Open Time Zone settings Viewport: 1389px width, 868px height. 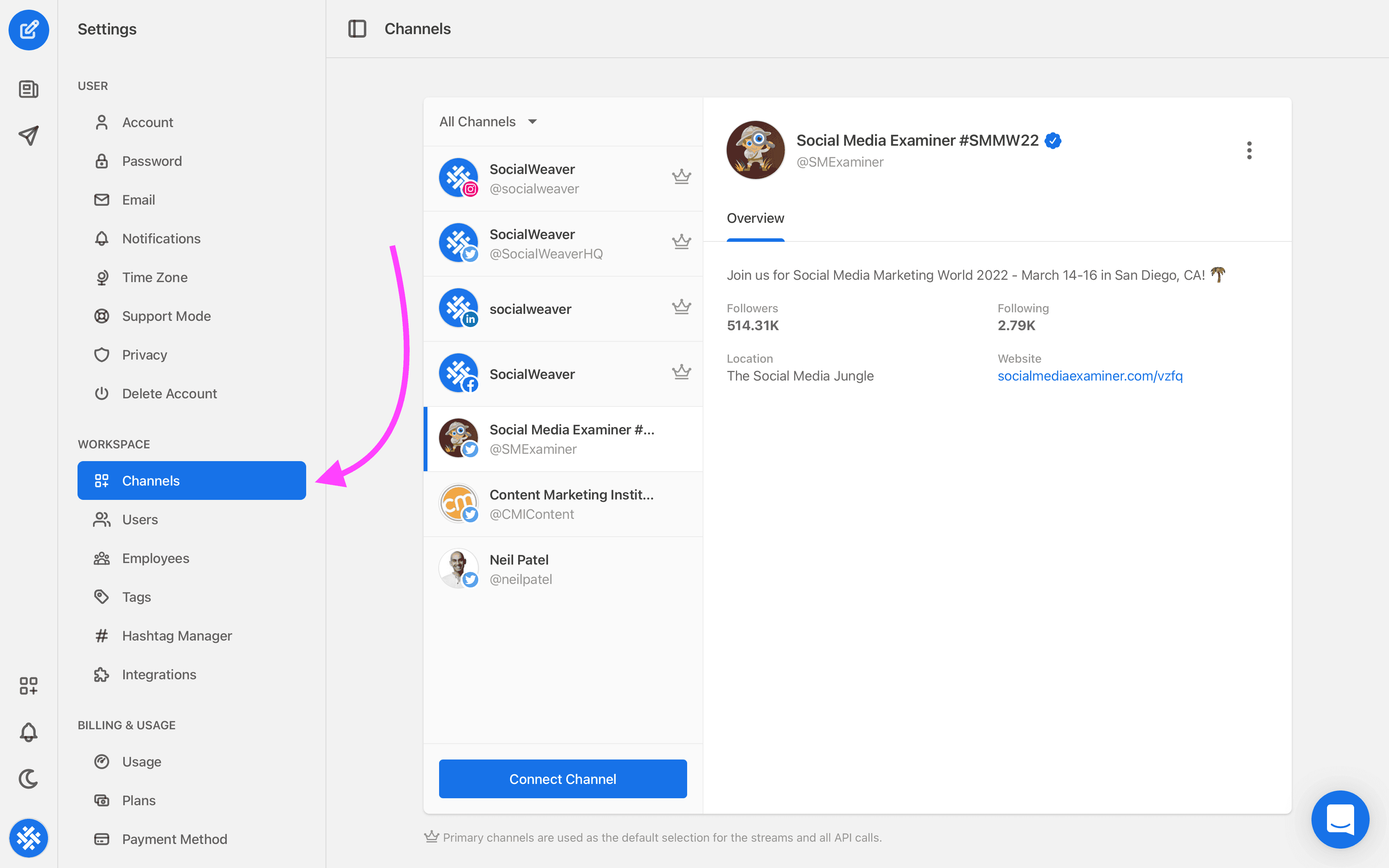coord(192,277)
